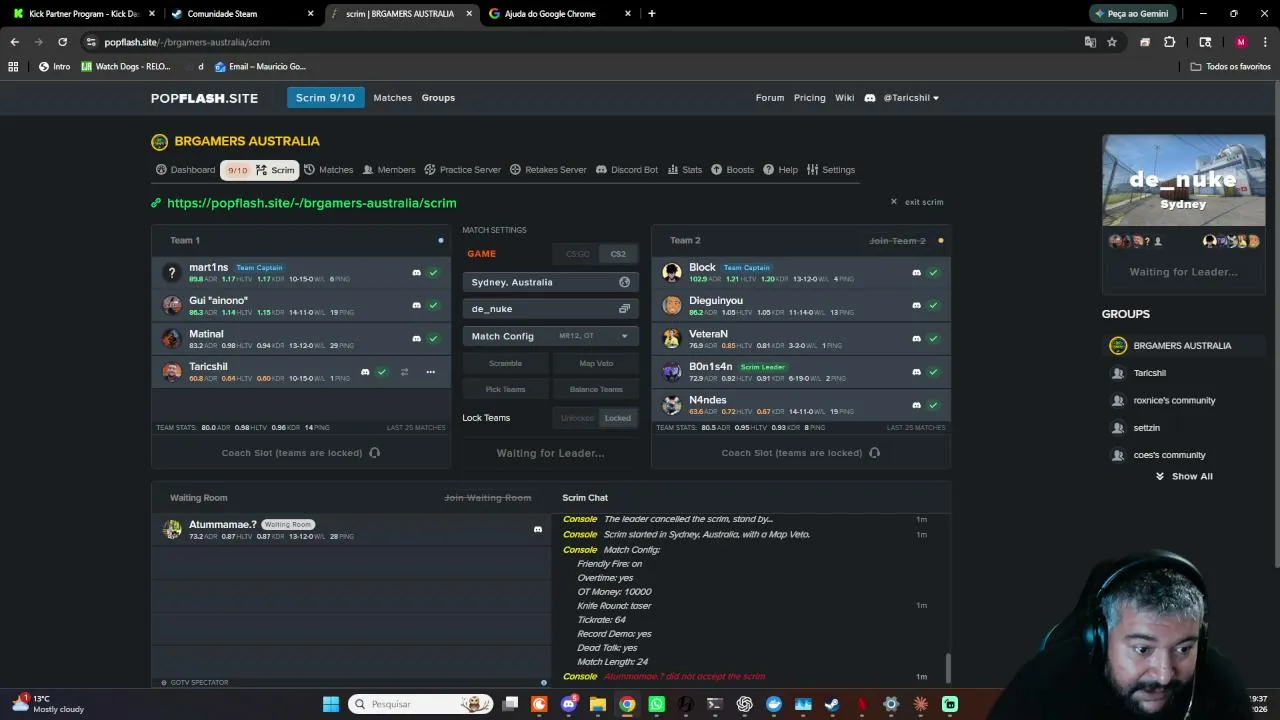Select CS2 in the game toggle
Viewport: 1280px width, 720px height.
(x=618, y=254)
